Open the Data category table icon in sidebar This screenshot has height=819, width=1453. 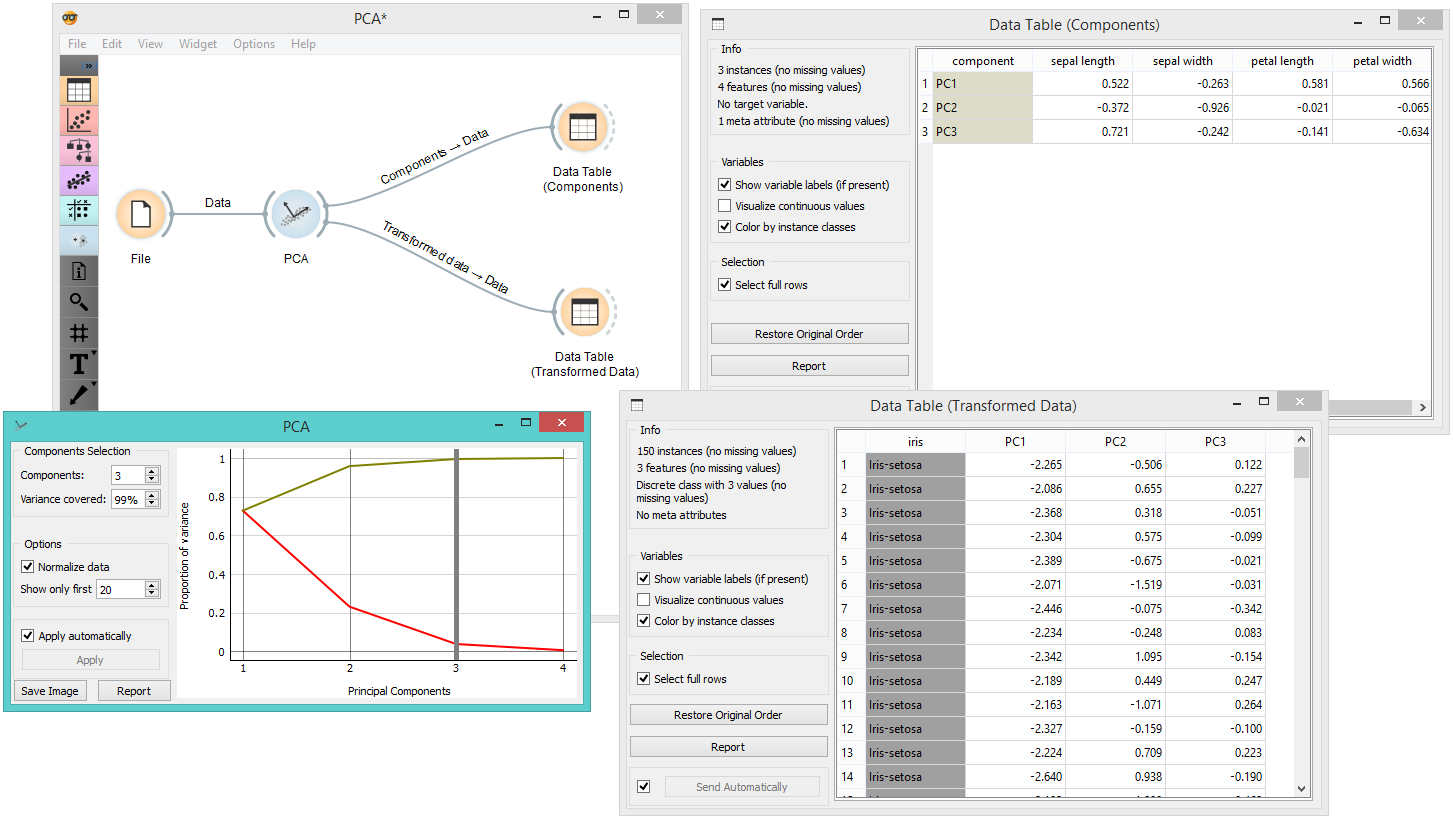pos(79,90)
